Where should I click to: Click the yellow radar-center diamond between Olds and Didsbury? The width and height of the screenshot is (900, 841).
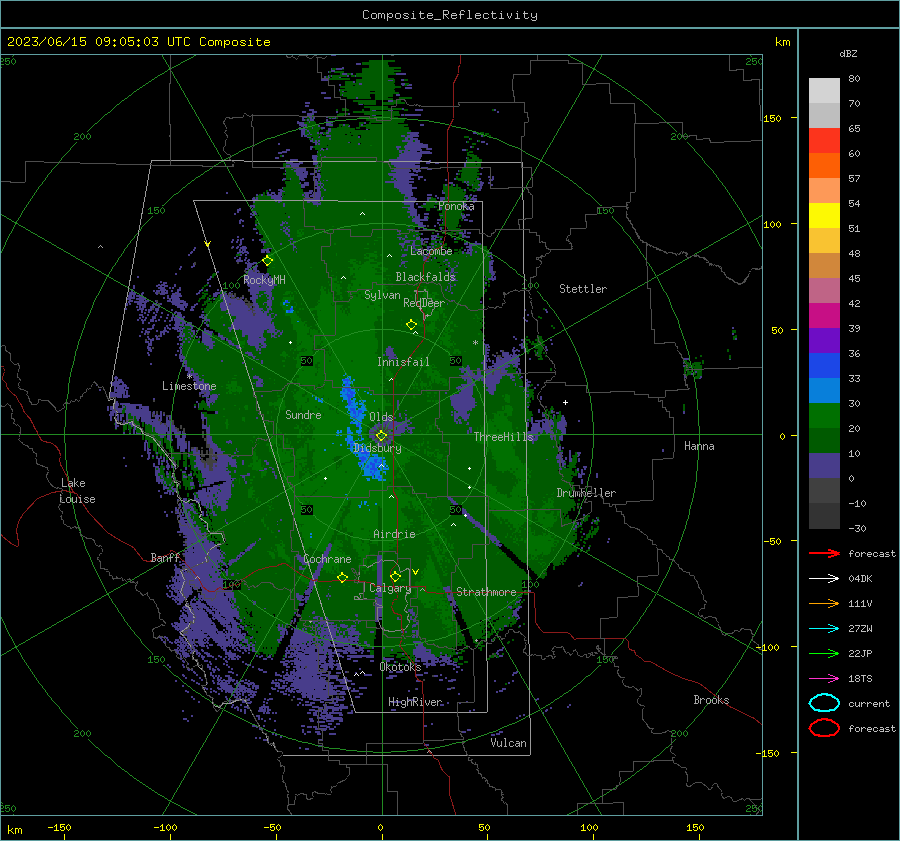(381, 436)
